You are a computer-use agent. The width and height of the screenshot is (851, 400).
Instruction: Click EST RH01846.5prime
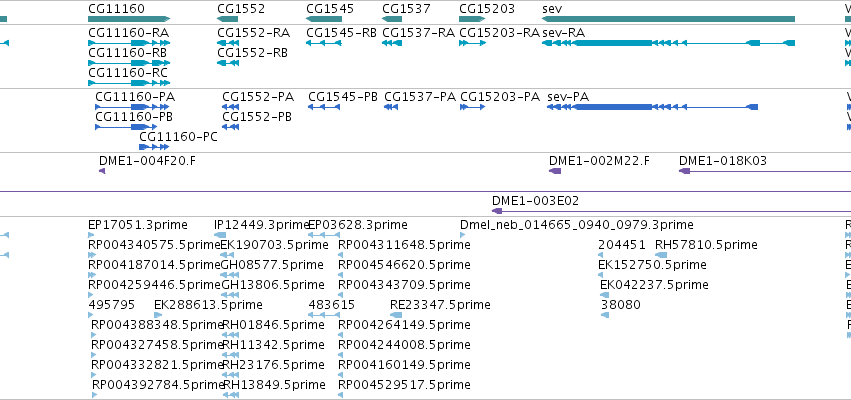[x=231, y=335]
